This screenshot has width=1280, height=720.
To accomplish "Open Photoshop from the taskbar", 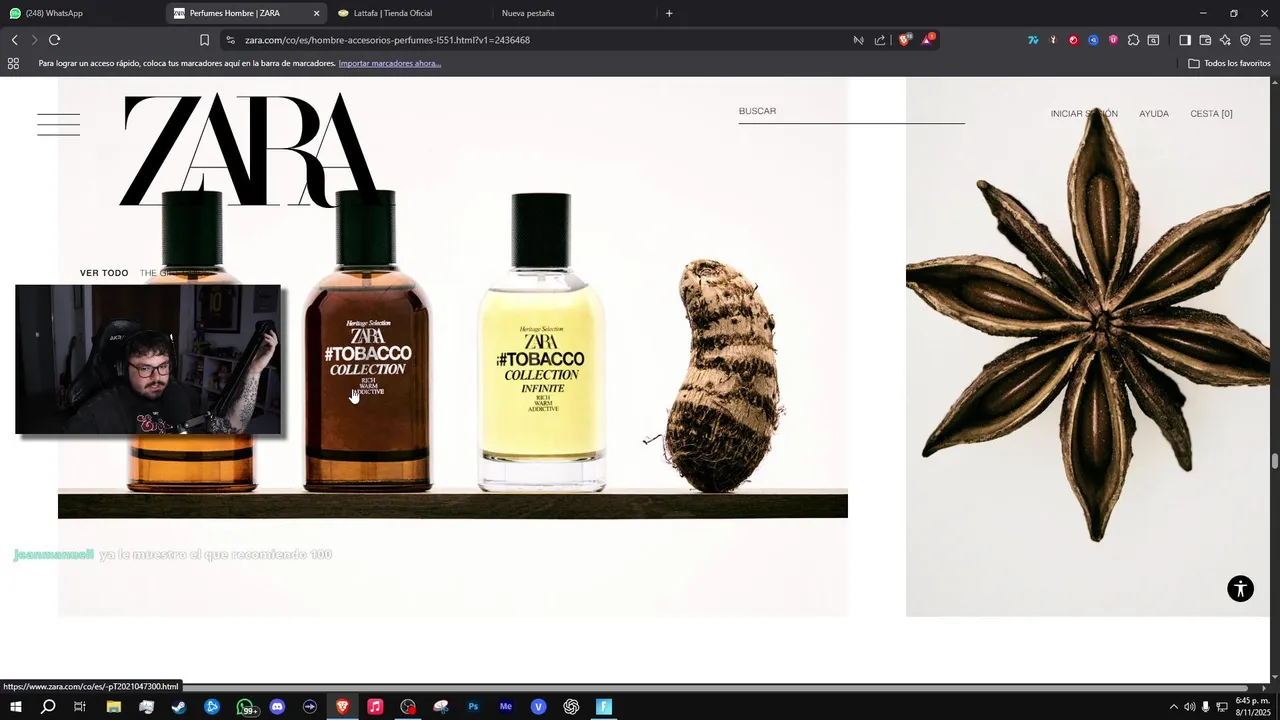I will (x=473, y=707).
